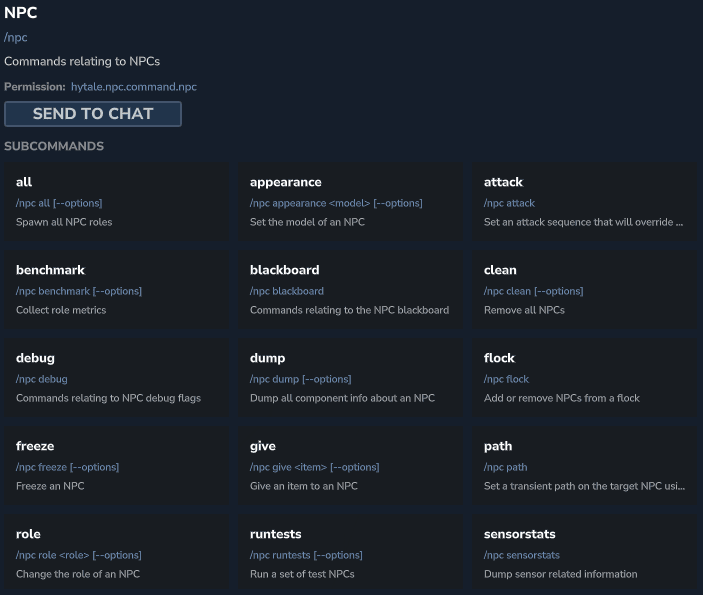Open the 'path' subcommand card
This screenshot has width=703, height=595.
[x=585, y=466]
